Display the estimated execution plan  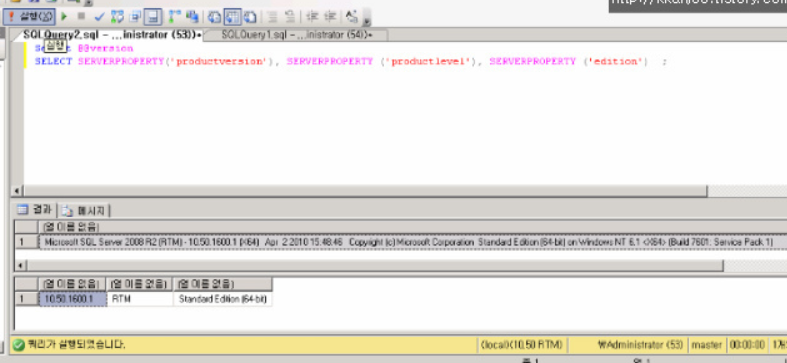pos(117,17)
